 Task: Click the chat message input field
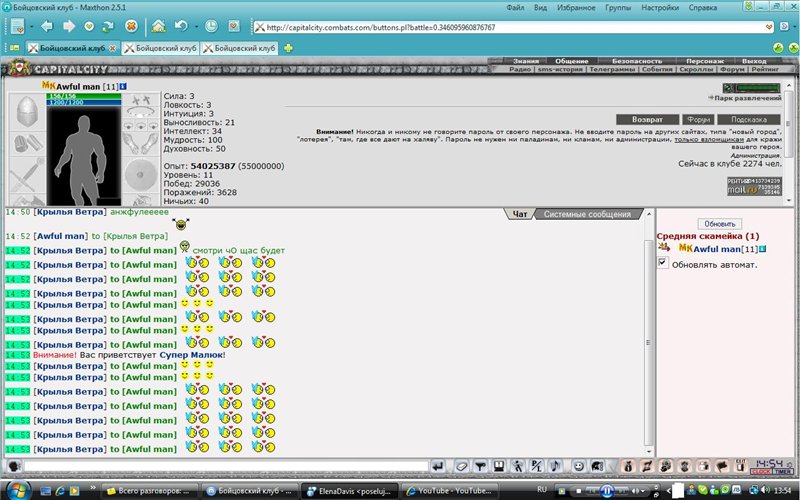point(226,466)
